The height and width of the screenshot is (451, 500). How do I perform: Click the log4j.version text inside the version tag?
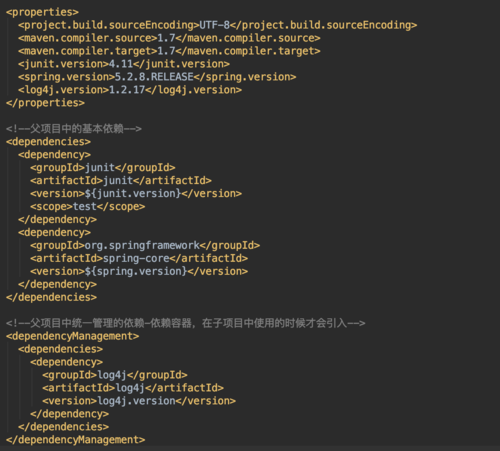(136, 401)
